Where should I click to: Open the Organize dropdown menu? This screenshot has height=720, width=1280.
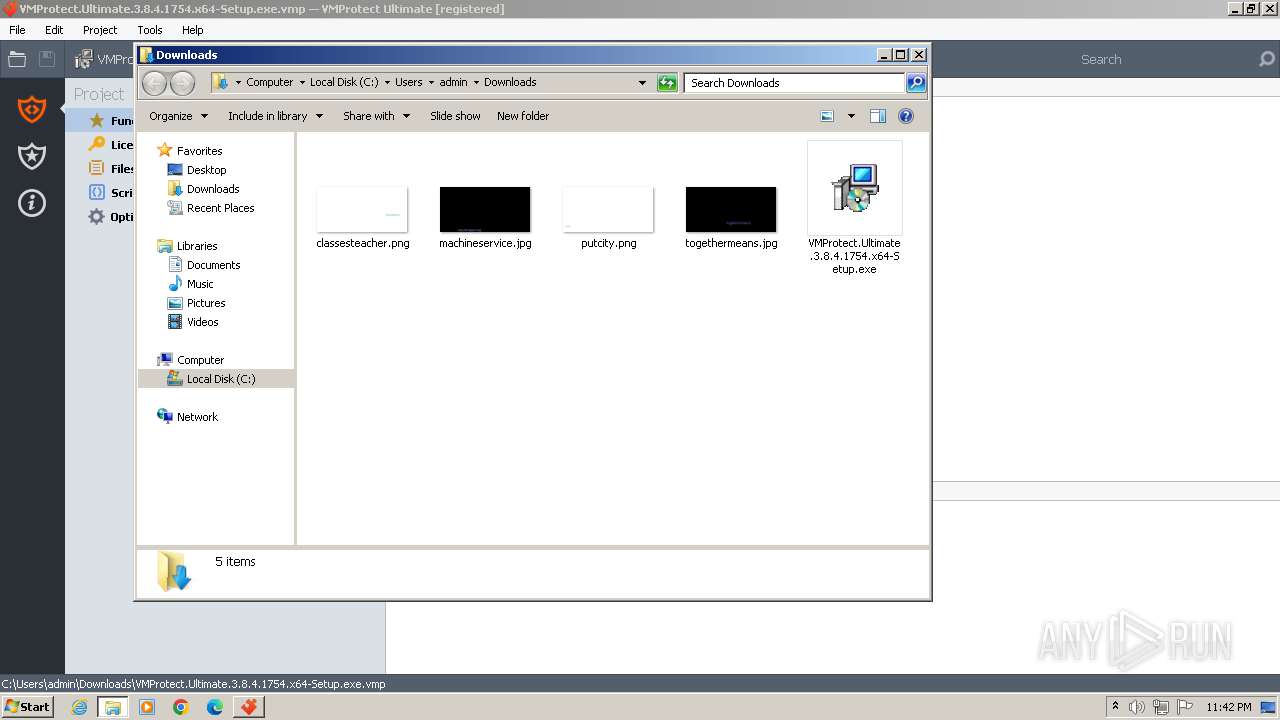(178, 116)
